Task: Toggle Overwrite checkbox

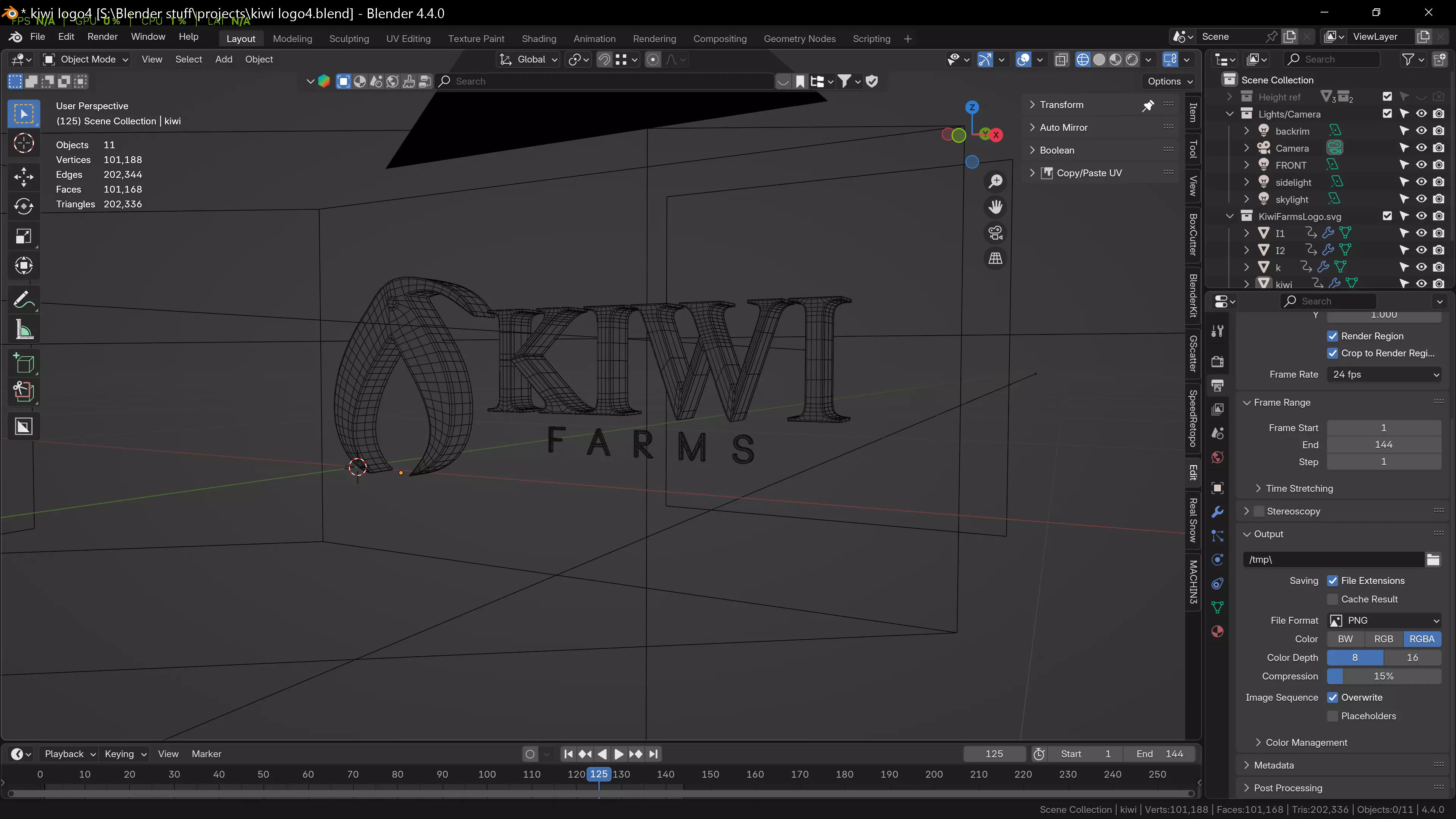Action: pyautogui.click(x=1332, y=698)
